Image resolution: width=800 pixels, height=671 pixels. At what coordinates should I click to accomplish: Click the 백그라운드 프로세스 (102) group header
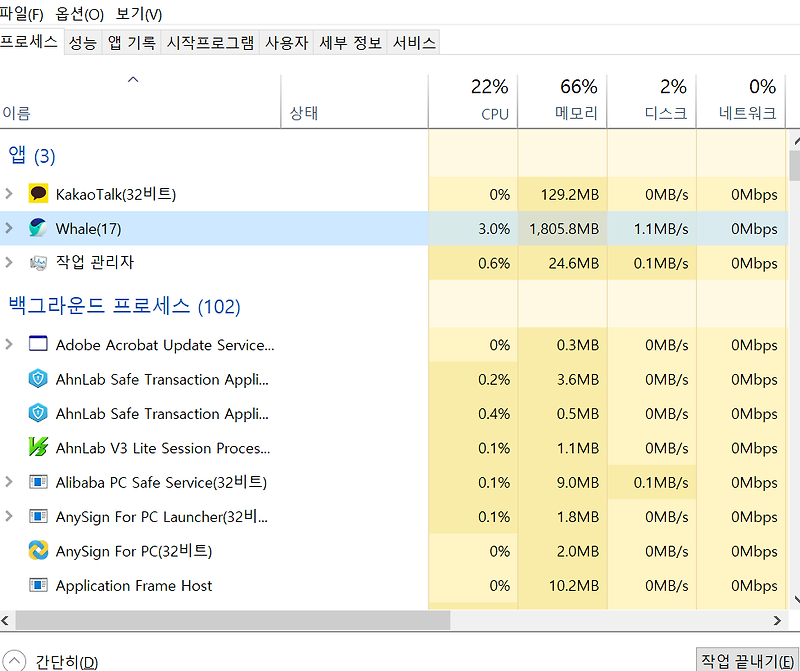(124, 306)
